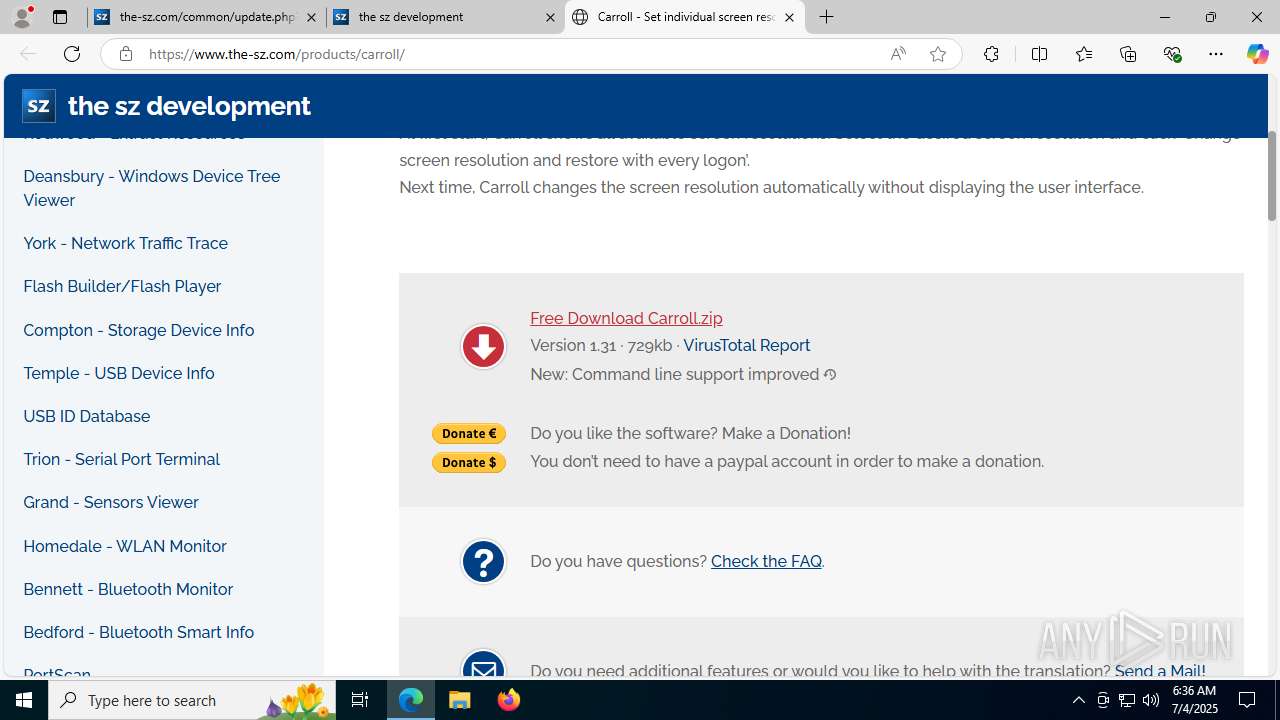Open USB ID Database link
Viewport: 1280px width, 720px height.
tap(87, 416)
